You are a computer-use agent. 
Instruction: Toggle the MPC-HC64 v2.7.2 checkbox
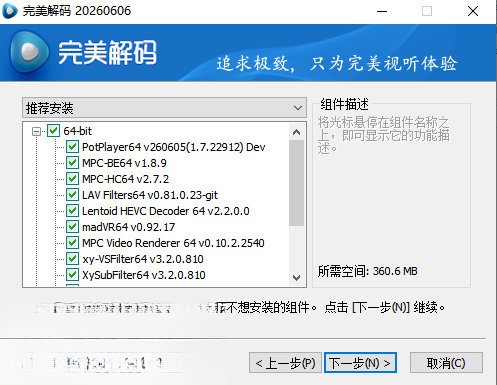(72, 179)
